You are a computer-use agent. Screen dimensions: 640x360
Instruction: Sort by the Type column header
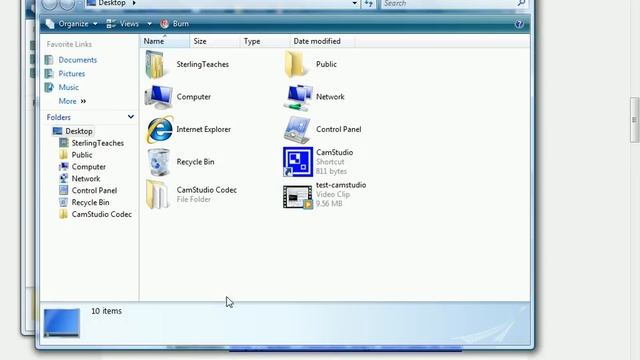tap(264, 41)
